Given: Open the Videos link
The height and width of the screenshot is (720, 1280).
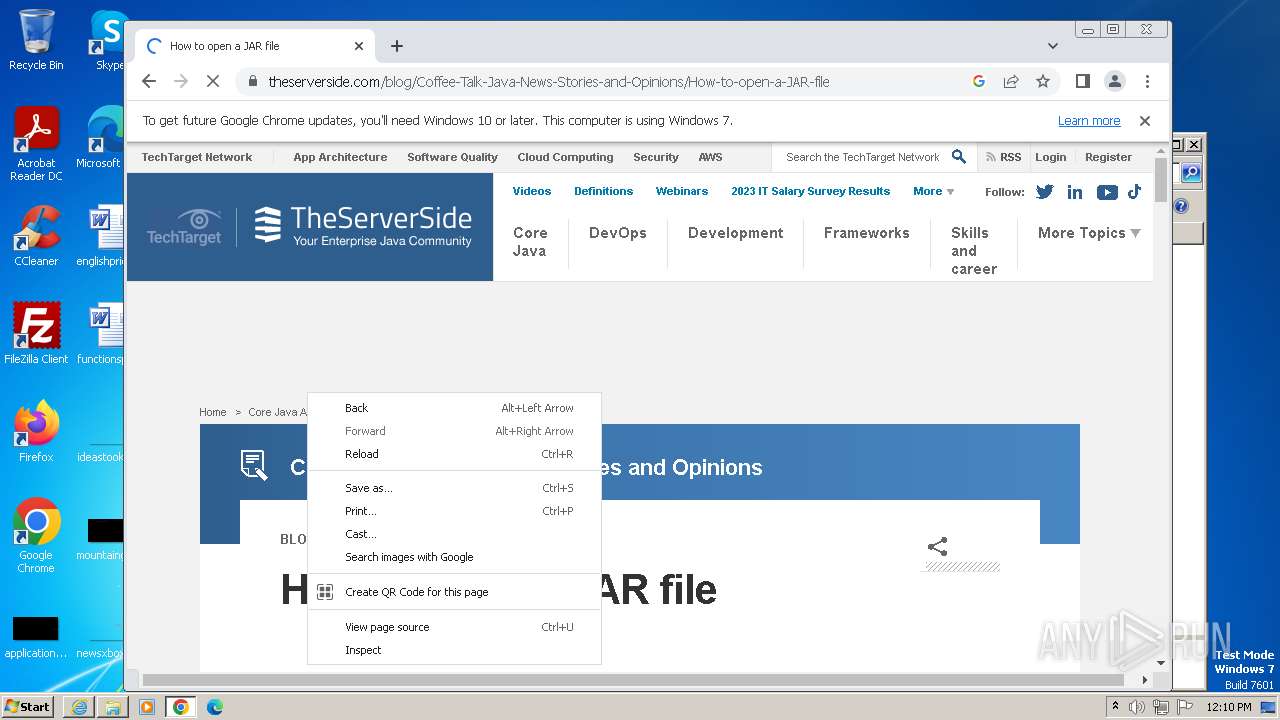Looking at the screenshot, I should 532,191.
